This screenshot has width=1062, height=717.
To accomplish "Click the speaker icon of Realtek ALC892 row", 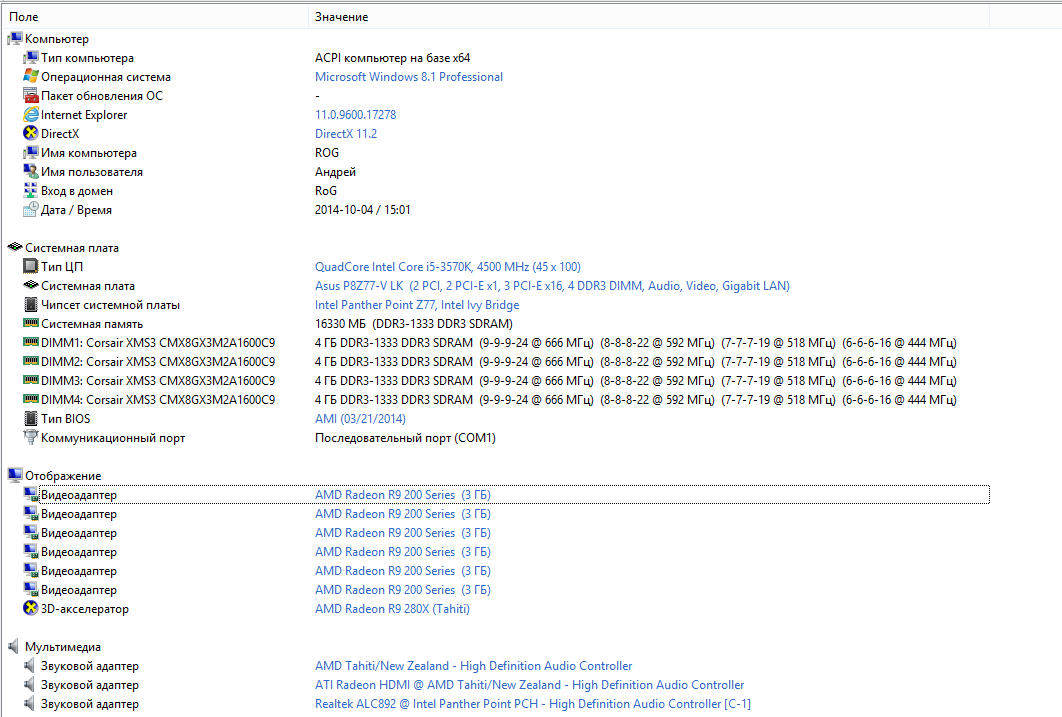I will tap(30, 703).
